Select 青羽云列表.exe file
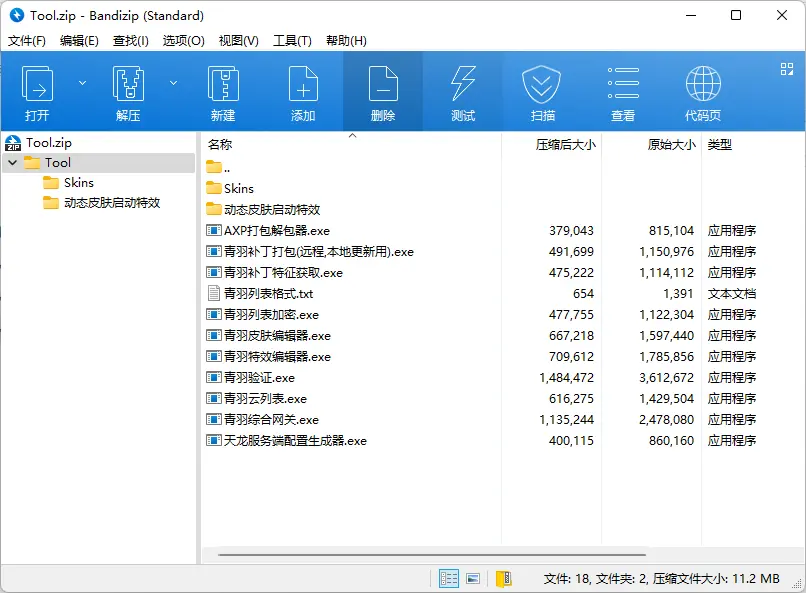 point(257,399)
